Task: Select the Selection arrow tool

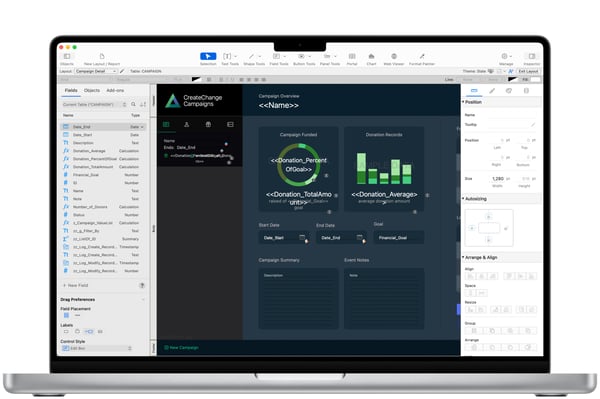Action: (x=208, y=56)
